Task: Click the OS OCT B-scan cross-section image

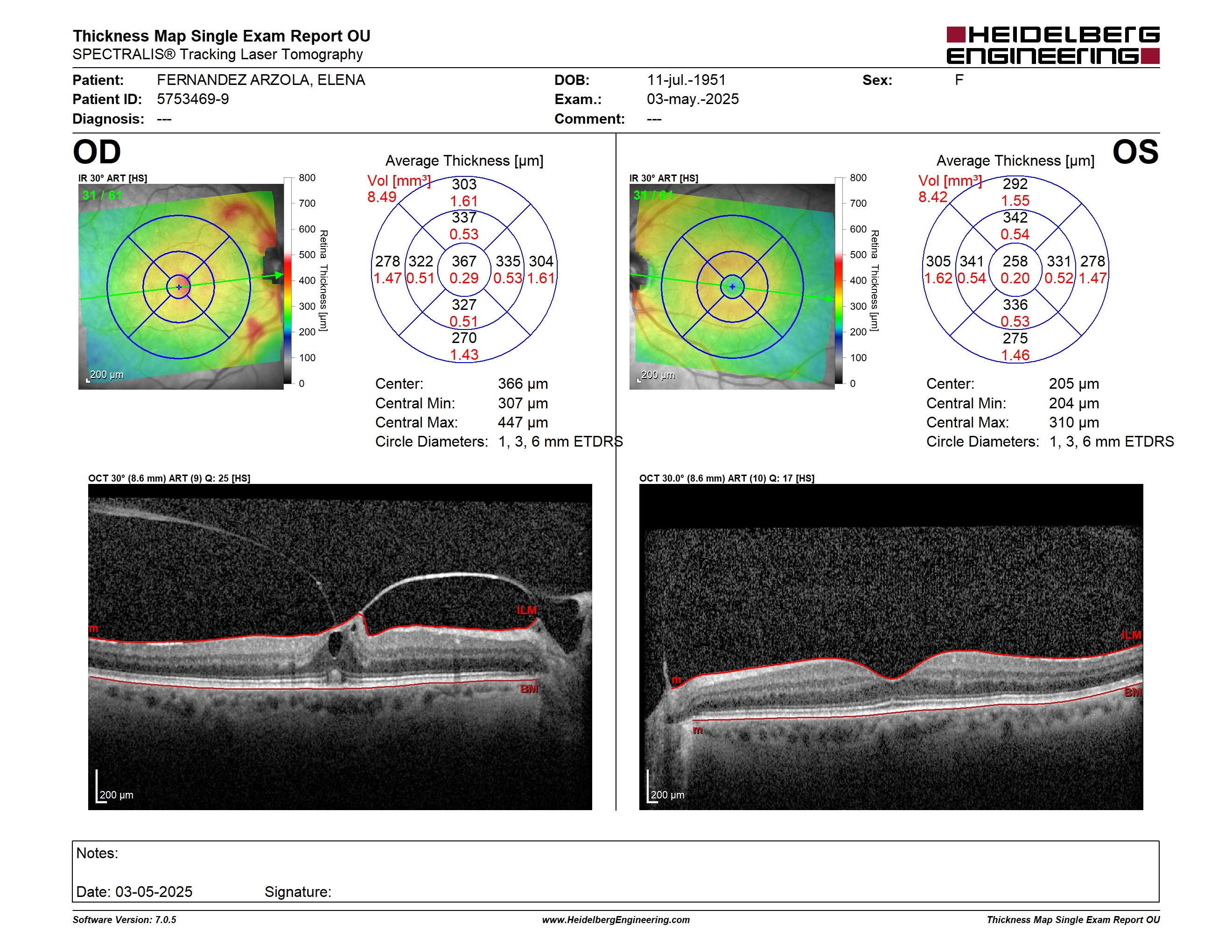Action: tap(891, 647)
